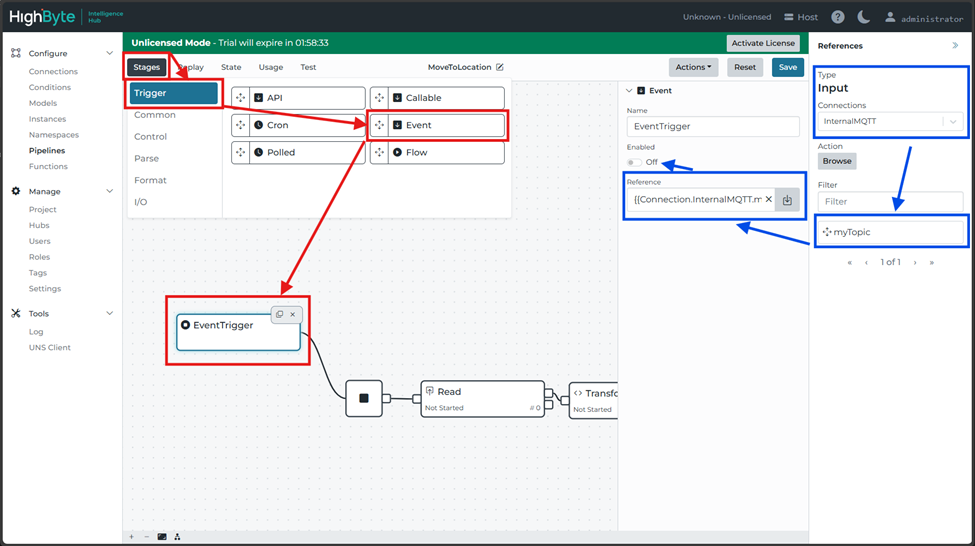
Task: Go to next references page
Action: click(x=915, y=262)
